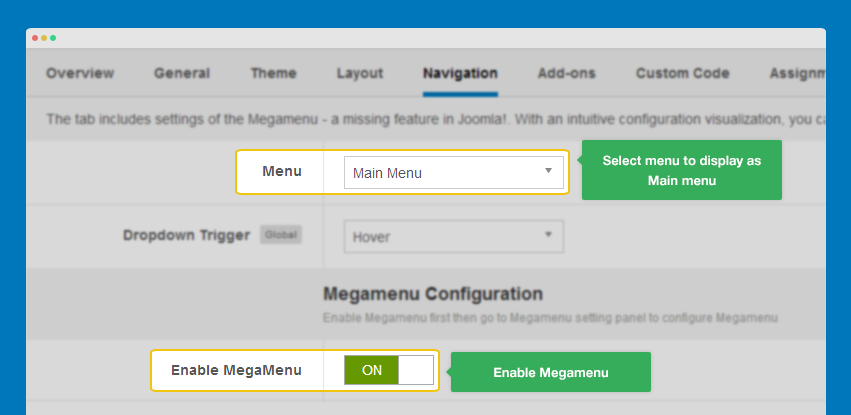Open the Overview tab
851x415 pixels.
(x=80, y=73)
